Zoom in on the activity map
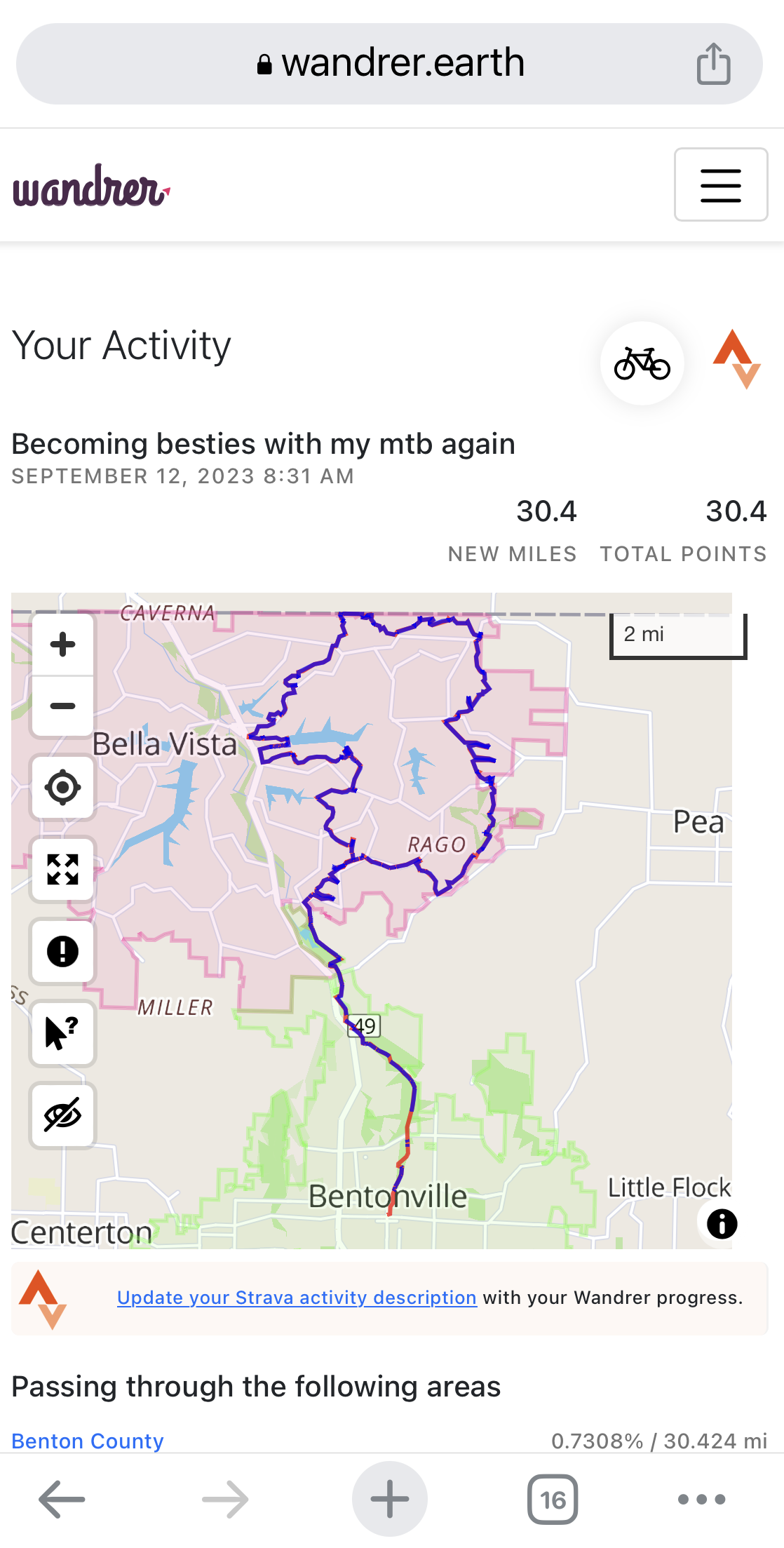Viewport: 784px width, 1548px height. 62,644
